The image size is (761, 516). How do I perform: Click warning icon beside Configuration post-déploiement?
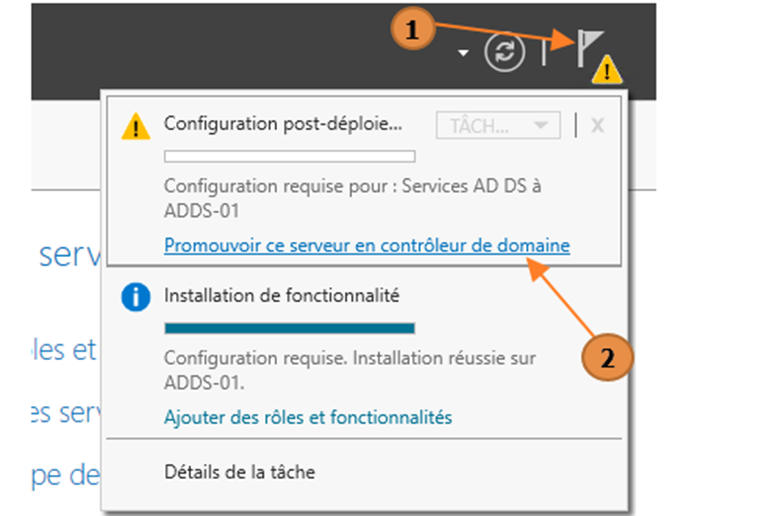[135, 126]
